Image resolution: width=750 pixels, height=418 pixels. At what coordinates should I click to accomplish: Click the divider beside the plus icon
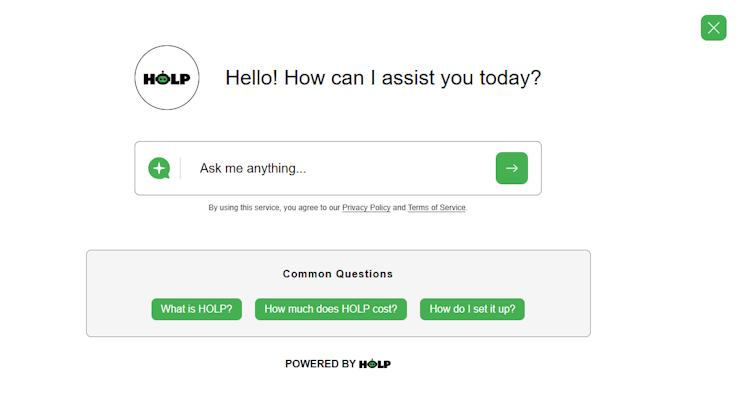pyautogui.click(x=181, y=168)
